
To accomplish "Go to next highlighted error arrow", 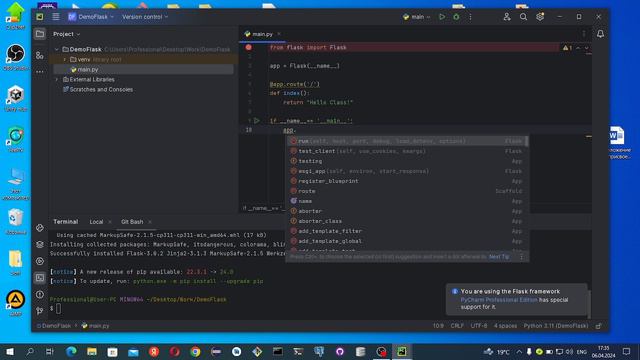I will [587, 48].
